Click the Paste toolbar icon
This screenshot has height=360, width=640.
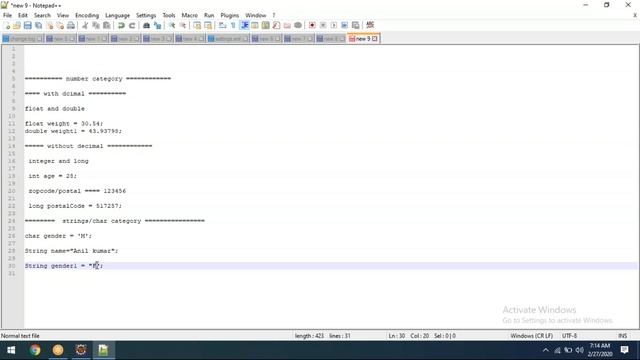coord(107,25)
